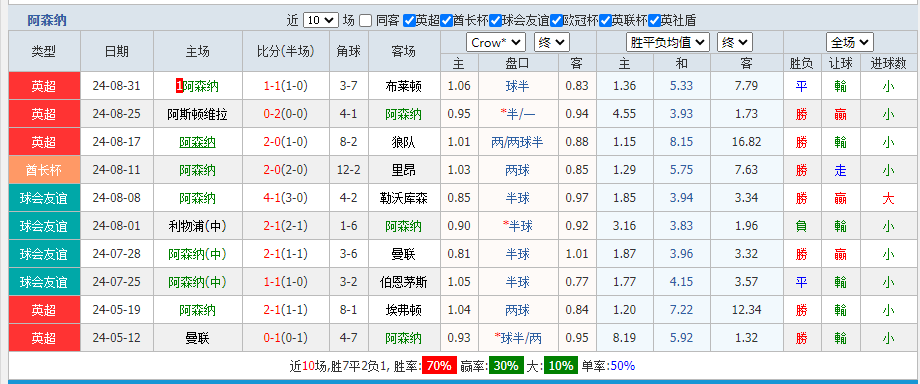Click the 酋长杯 type label on 24-08-11 row
The width and height of the screenshot is (920, 384).
(x=44, y=170)
